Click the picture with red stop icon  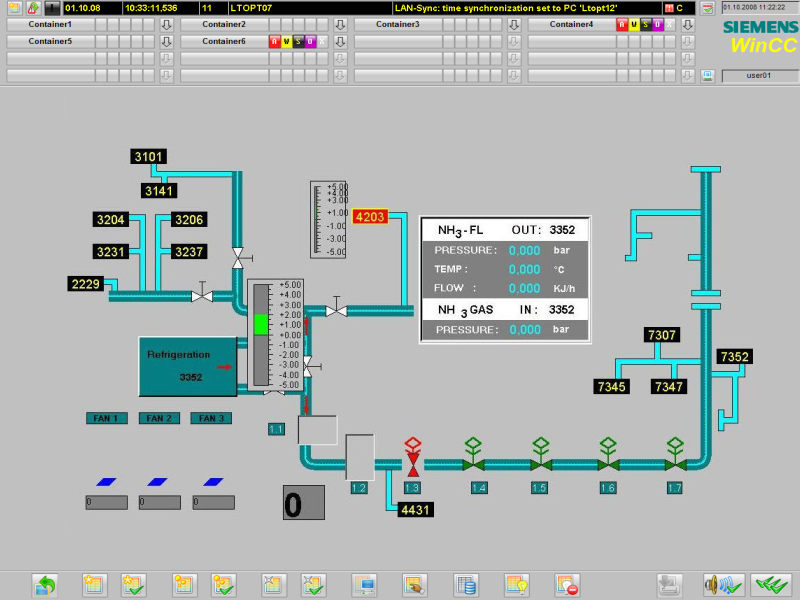[x=567, y=584]
